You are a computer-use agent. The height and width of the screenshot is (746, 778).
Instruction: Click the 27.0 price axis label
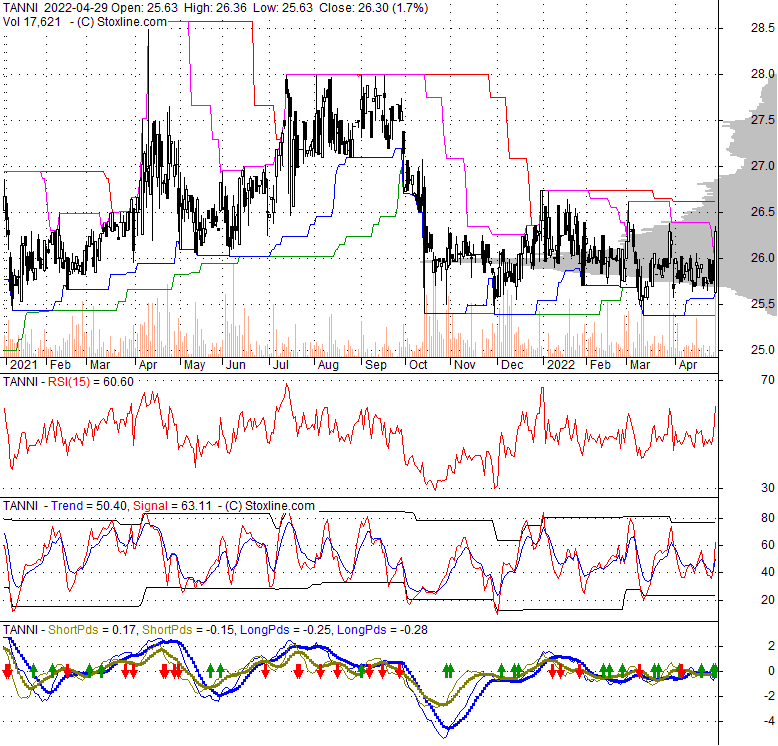[762, 166]
